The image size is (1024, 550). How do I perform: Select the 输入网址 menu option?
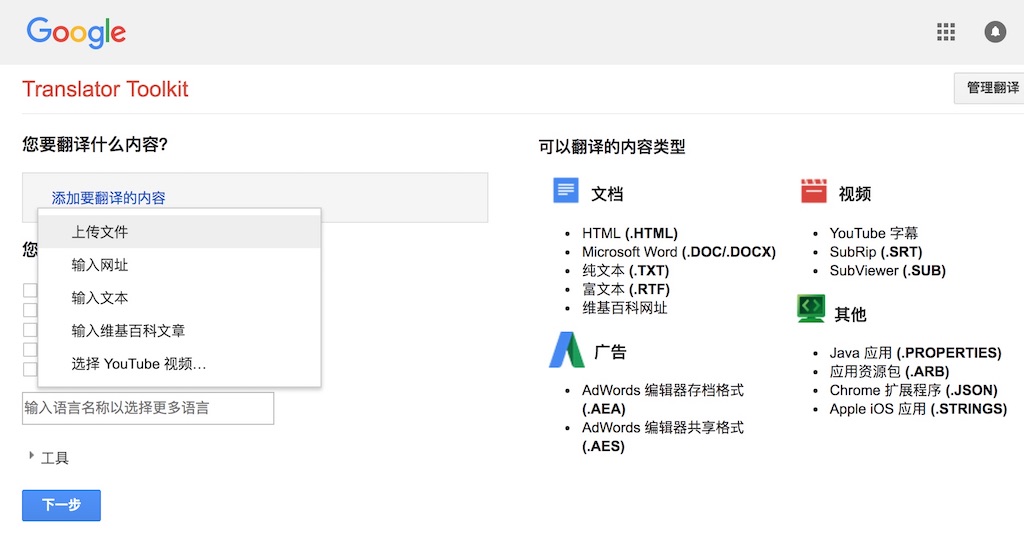click(x=100, y=265)
